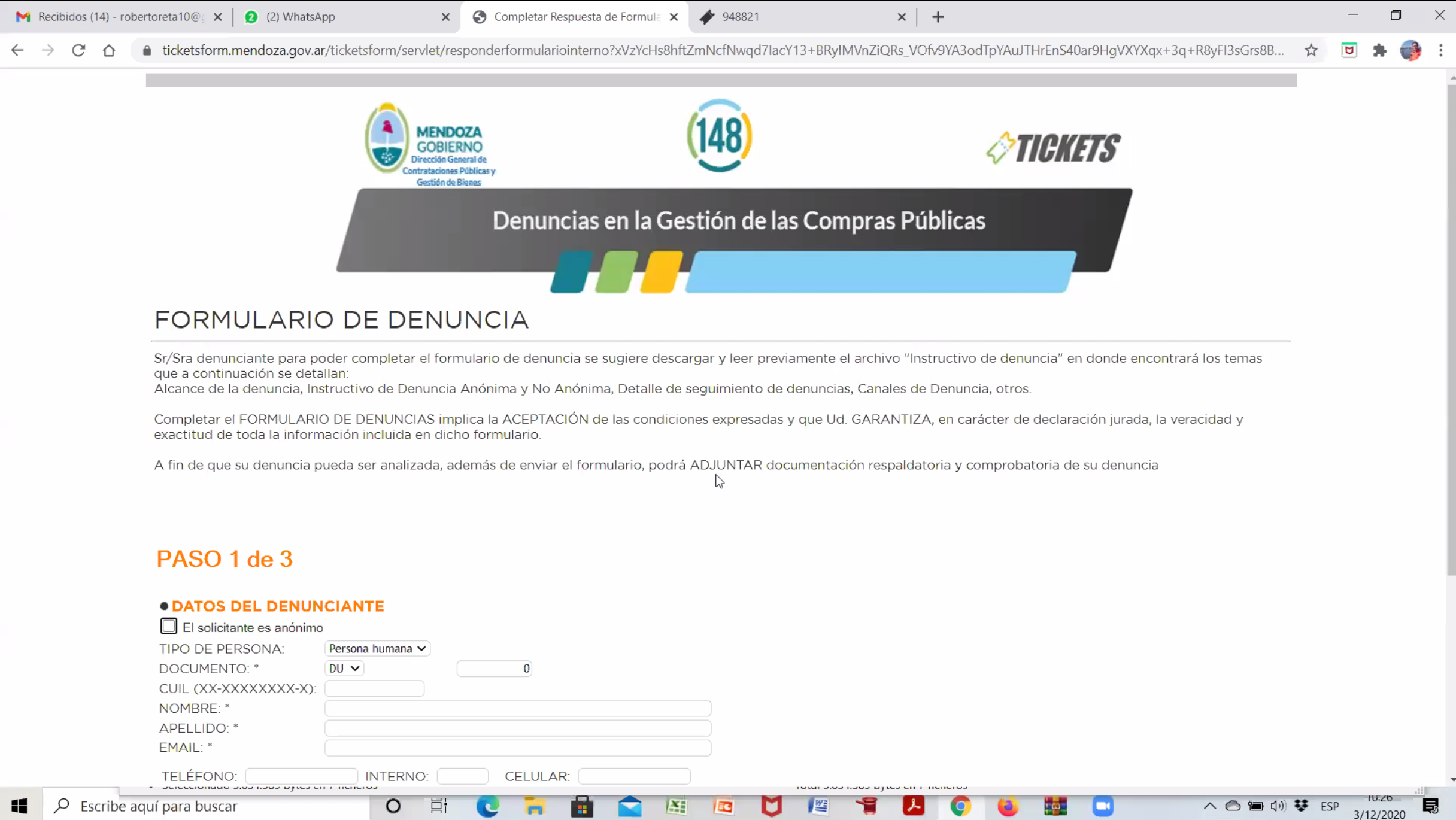Open the extensions puzzle icon
Screen dimensions: 1456x820
(x=1380, y=50)
